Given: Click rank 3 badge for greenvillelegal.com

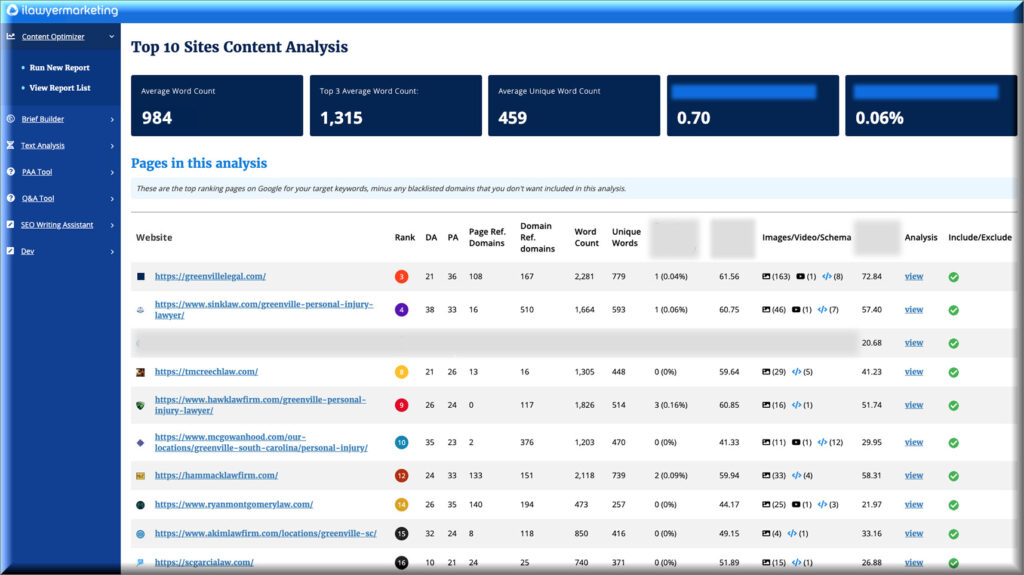Looking at the screenshot, I should point(402,276).
